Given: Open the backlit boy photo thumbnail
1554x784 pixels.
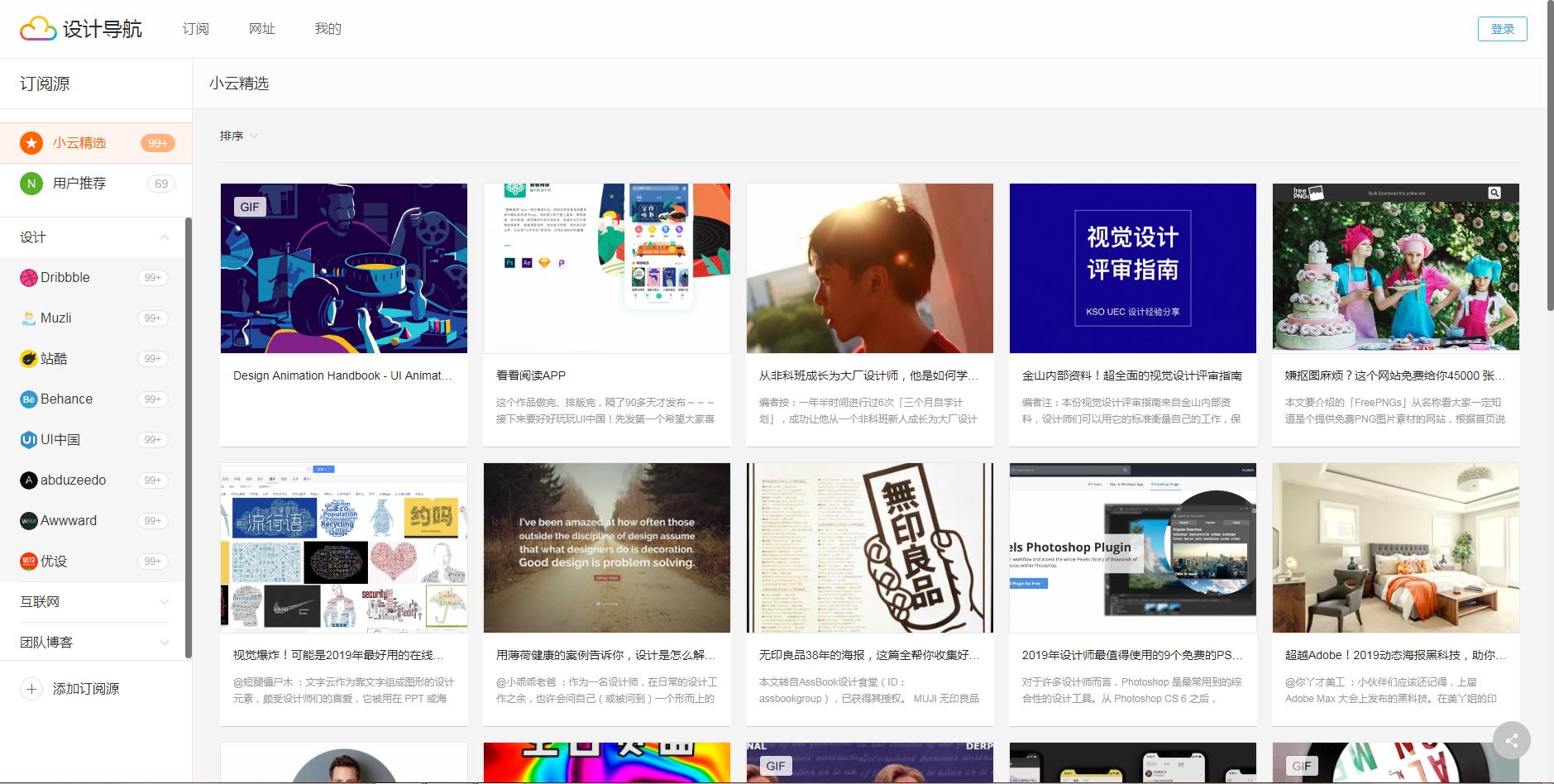Looking at the screenshot, I should point(870,268).
